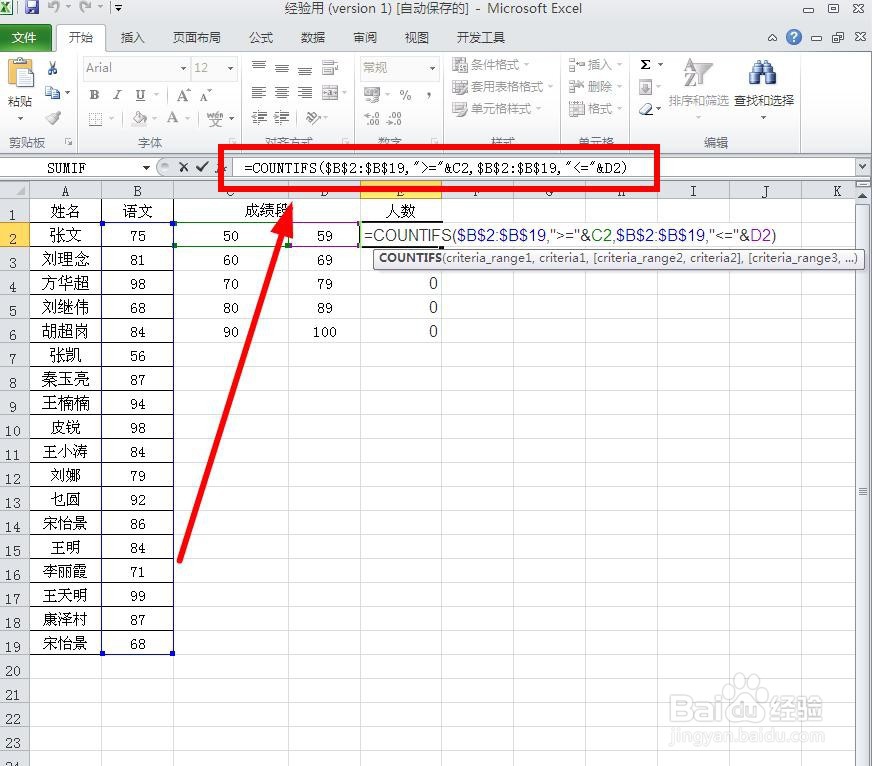
Task: Click the Format Painter brush icon
Action: click(53, 117)
